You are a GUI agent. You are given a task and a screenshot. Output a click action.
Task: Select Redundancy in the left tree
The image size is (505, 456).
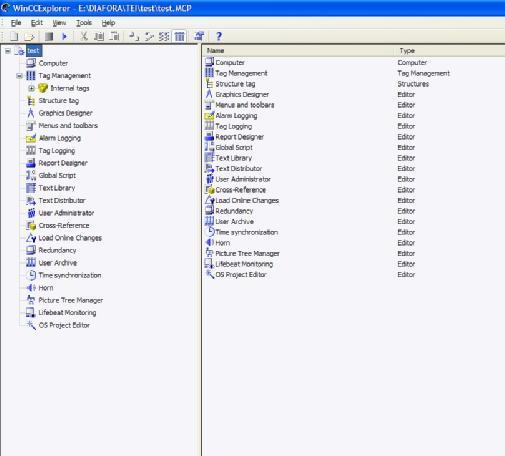click(57, 250)
